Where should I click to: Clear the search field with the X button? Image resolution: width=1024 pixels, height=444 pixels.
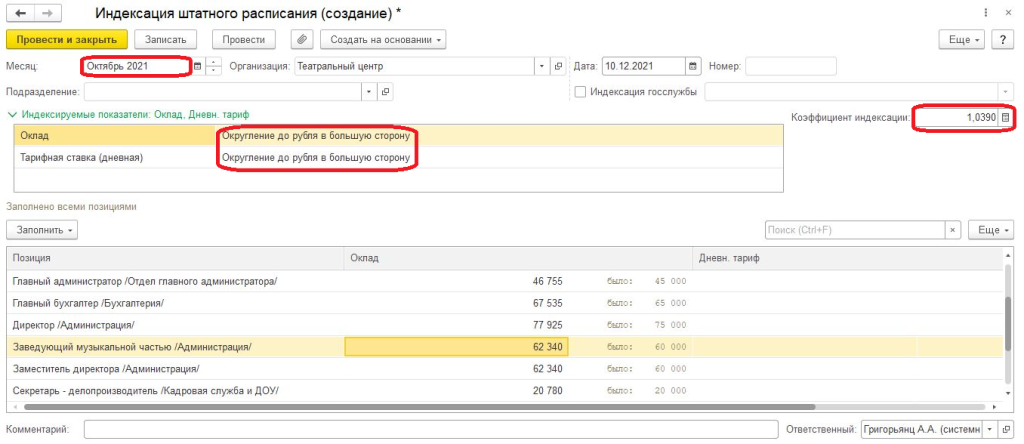point(953,230)
